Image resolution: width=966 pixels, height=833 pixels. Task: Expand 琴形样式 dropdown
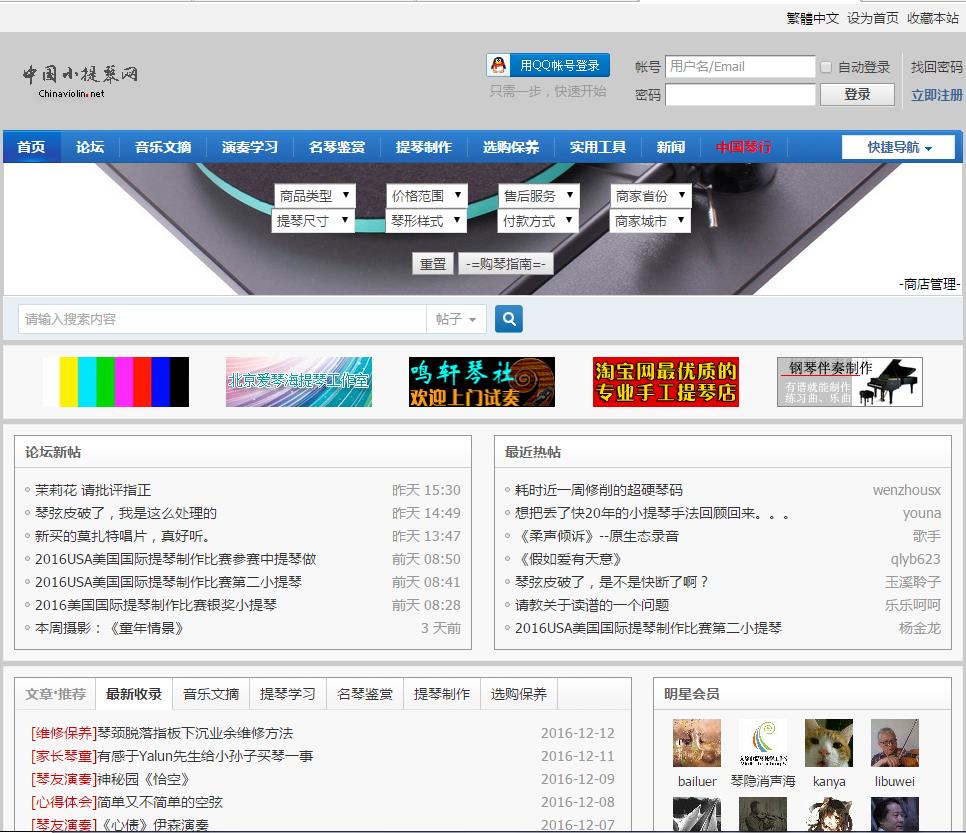tap(426, 221)
